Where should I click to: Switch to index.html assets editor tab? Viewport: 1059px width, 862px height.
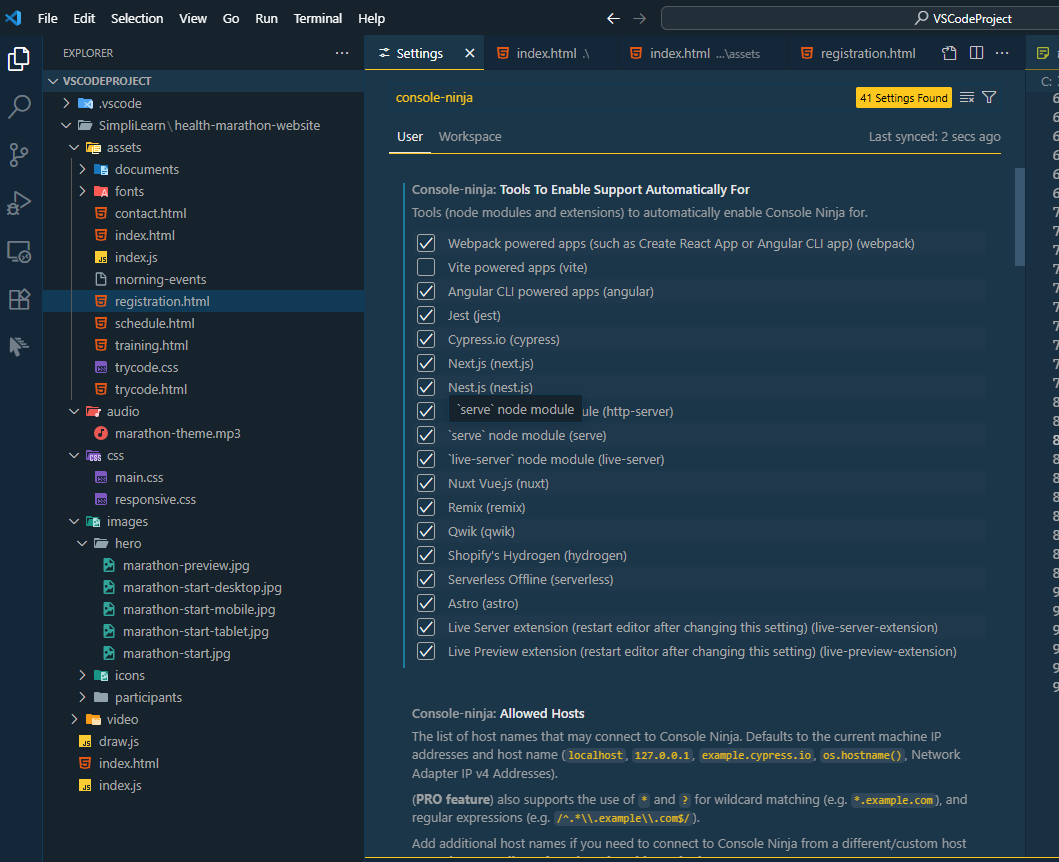coord(702,53)
